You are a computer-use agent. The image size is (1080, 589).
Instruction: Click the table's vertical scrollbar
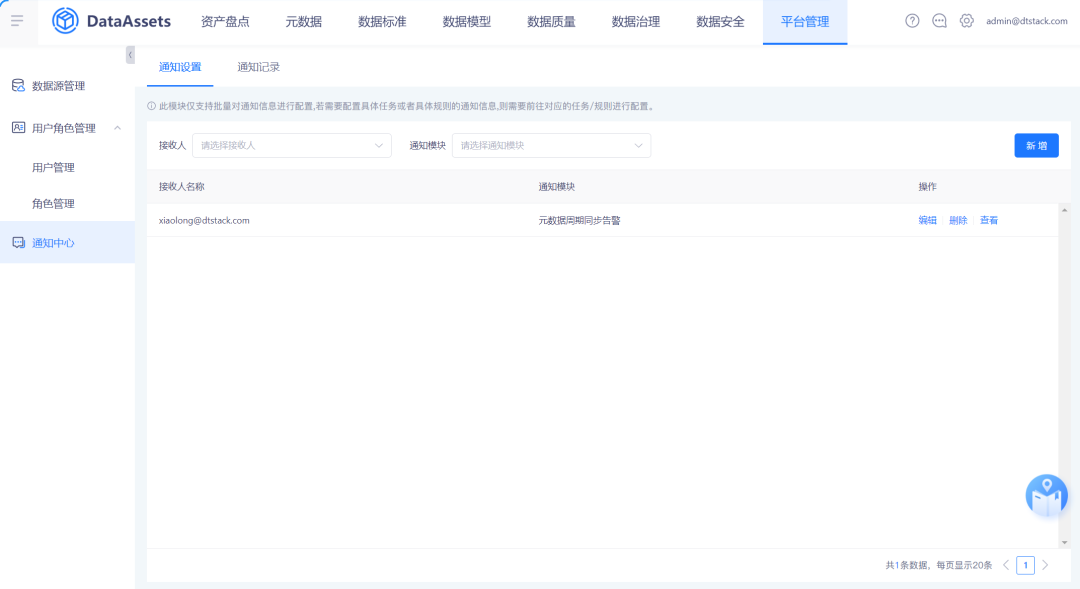(1064, 375)
